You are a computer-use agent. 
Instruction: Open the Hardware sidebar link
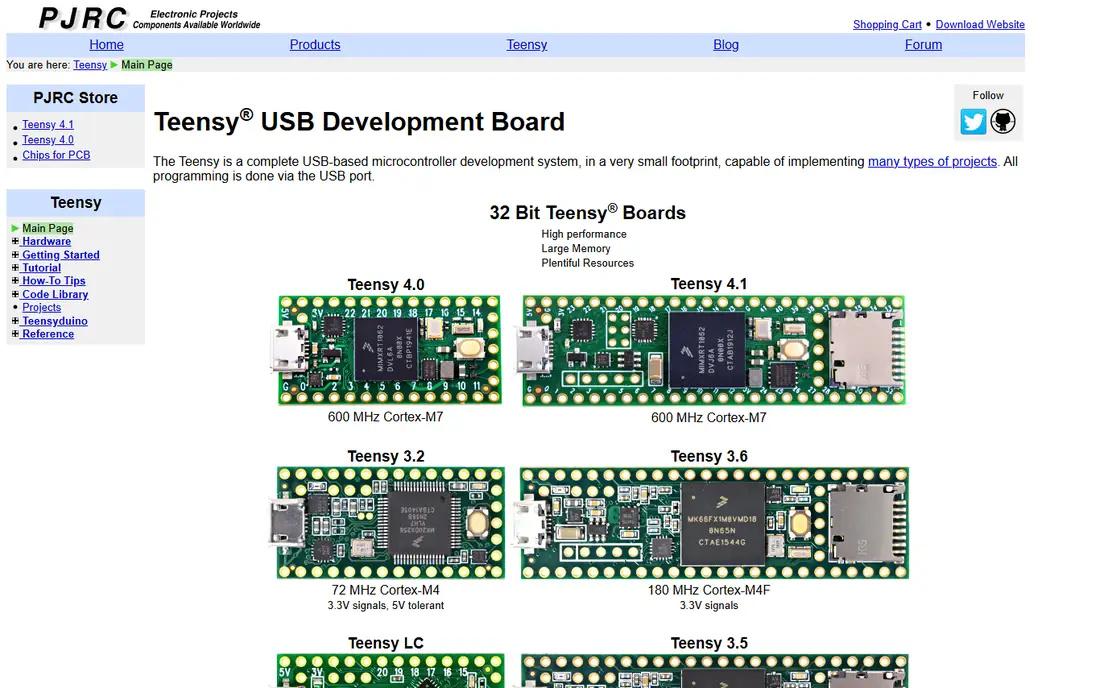[x=46, y=241]
